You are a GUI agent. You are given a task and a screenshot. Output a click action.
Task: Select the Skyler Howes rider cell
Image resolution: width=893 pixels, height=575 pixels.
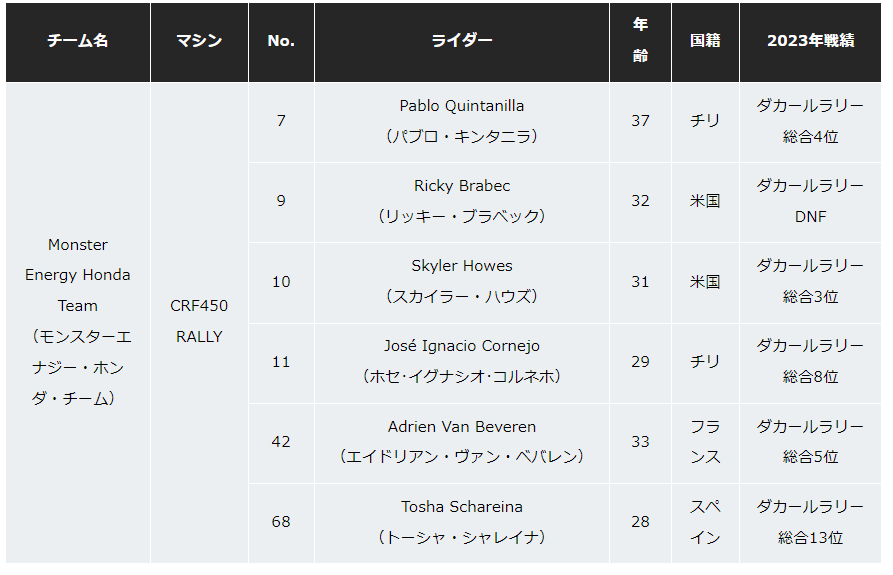(x=461, y=281)
